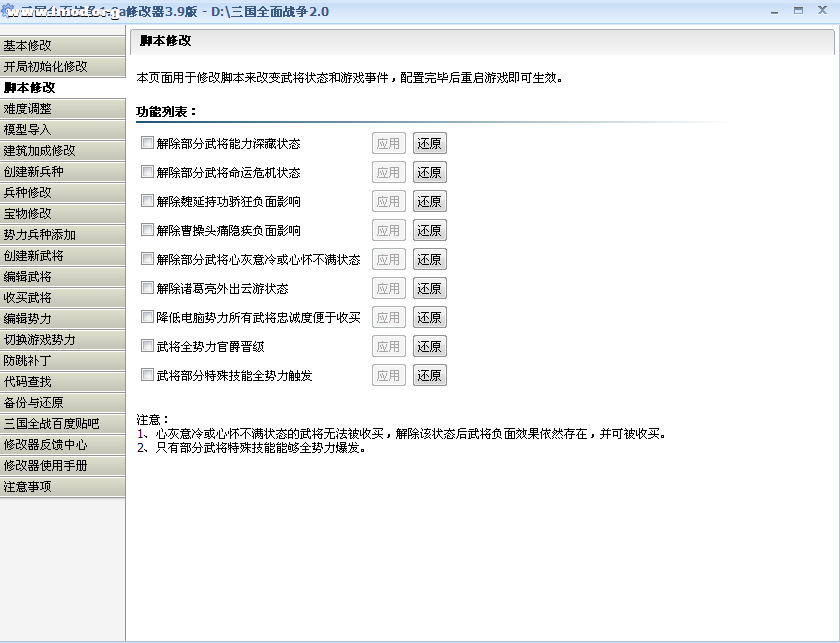Open 备份与还原 in the sidebar
The image size is (840, 643).
tap(62, 402)
